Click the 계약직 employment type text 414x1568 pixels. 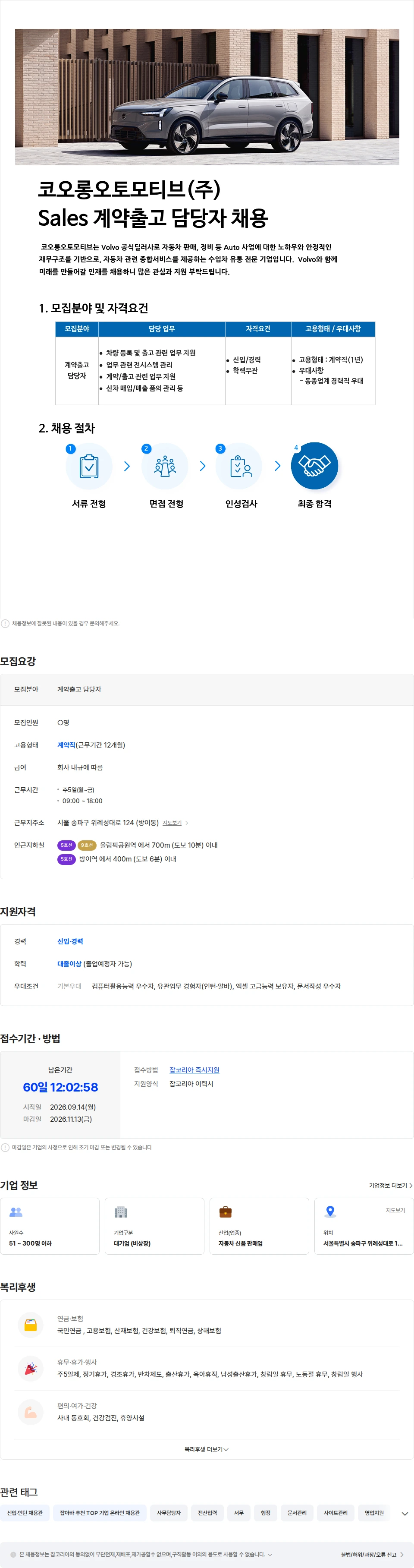pos(66,745)
